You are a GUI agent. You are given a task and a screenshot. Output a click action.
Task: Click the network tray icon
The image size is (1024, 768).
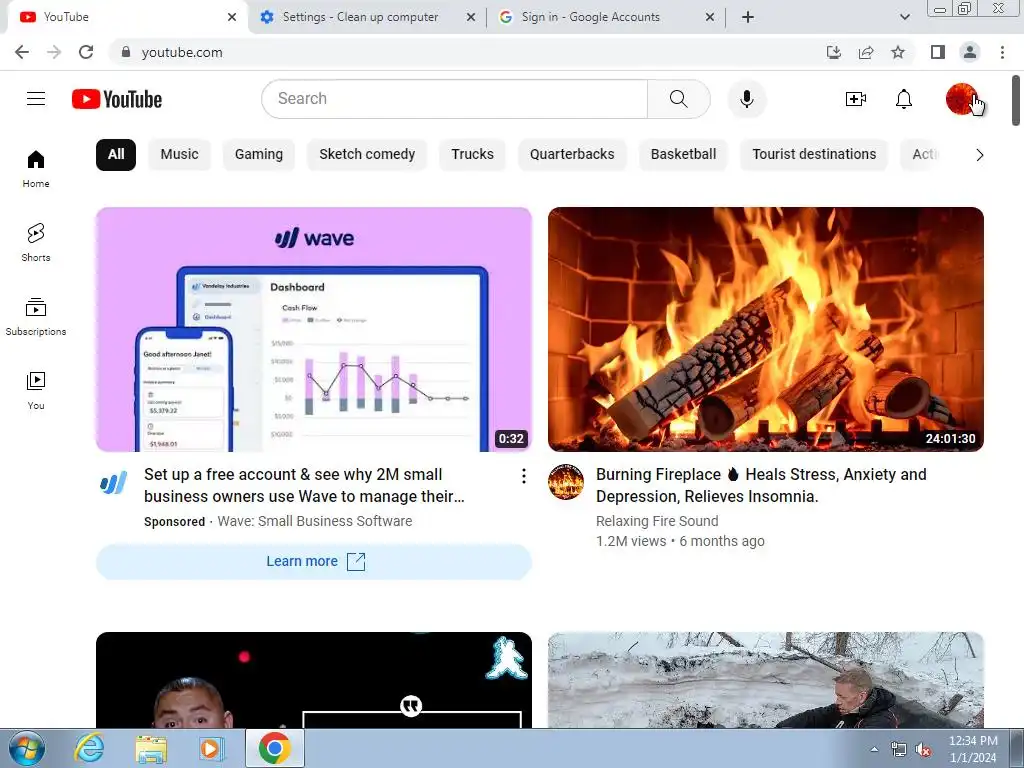point(899,750)
